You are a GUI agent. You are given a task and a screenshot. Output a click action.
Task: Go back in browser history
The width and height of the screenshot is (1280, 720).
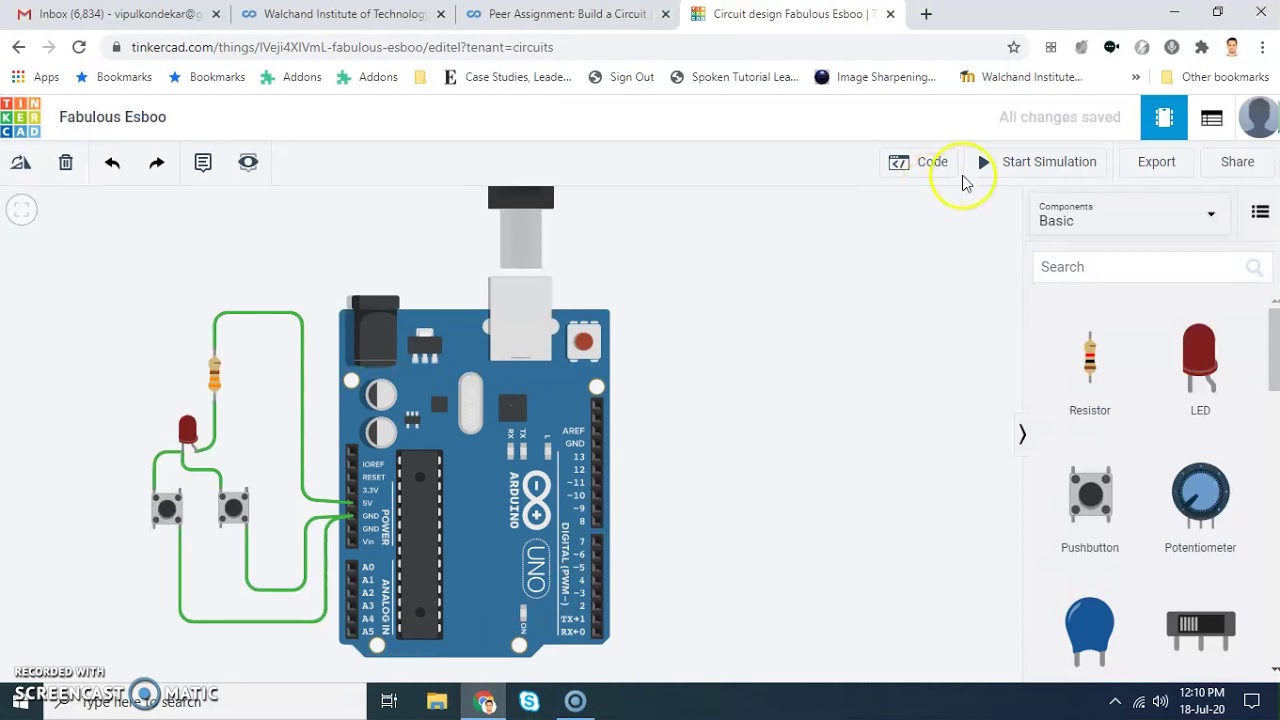19,47
